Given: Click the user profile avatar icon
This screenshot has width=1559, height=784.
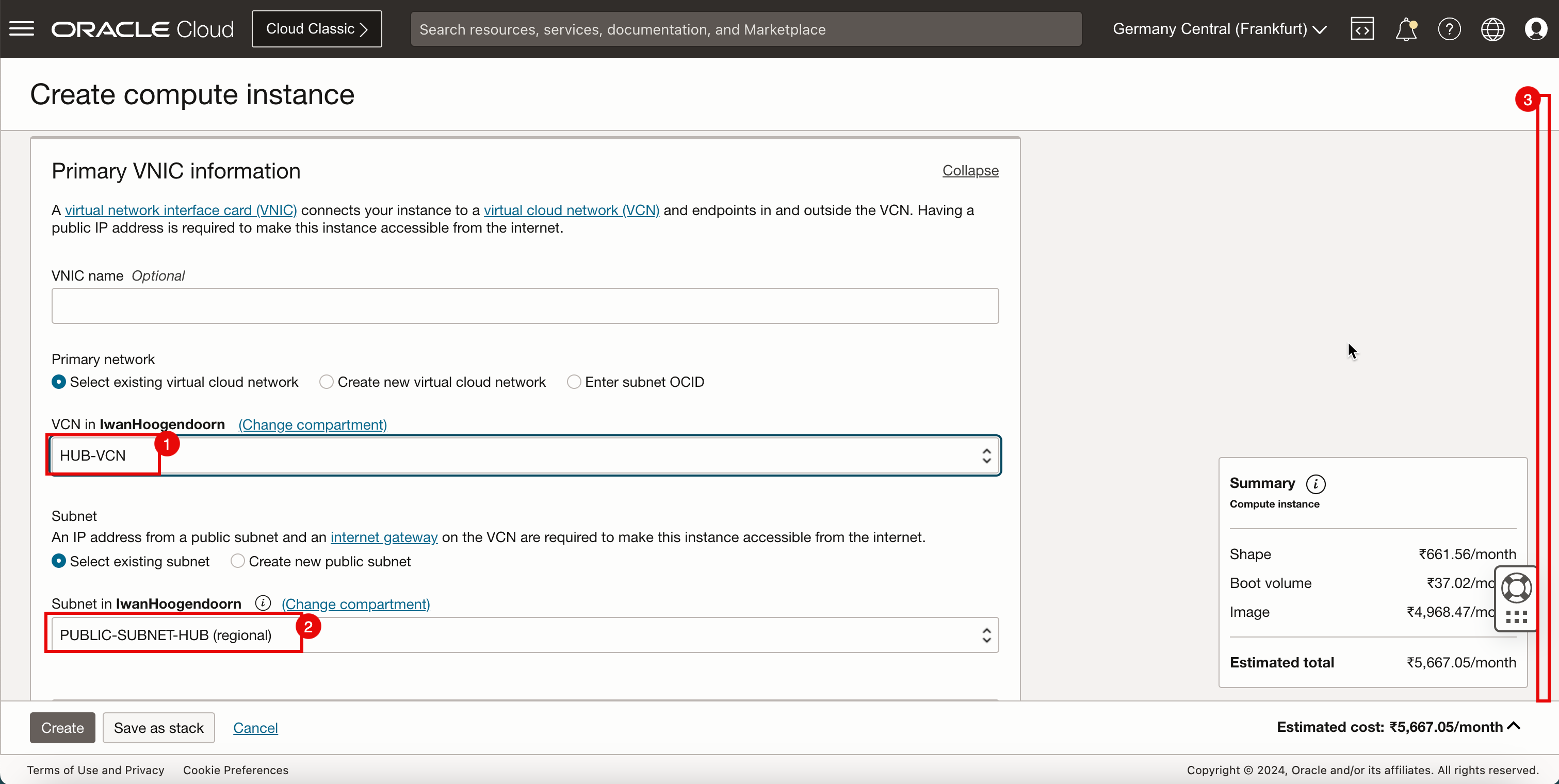Looking at the screenshot, I should [1536, 29].
